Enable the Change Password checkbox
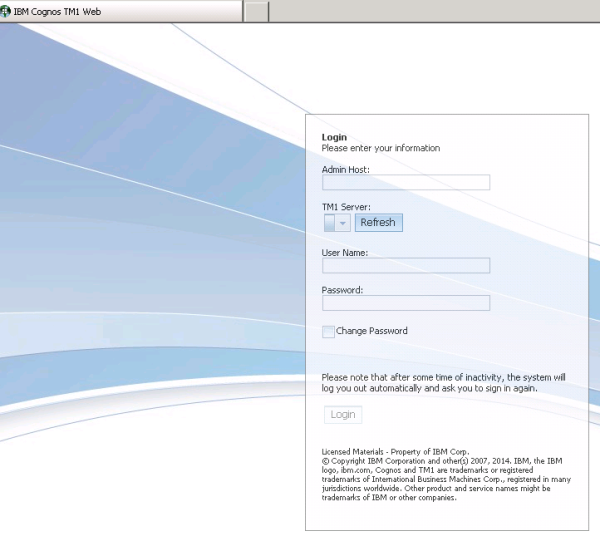Screen dimensions: 600x536 328,332
